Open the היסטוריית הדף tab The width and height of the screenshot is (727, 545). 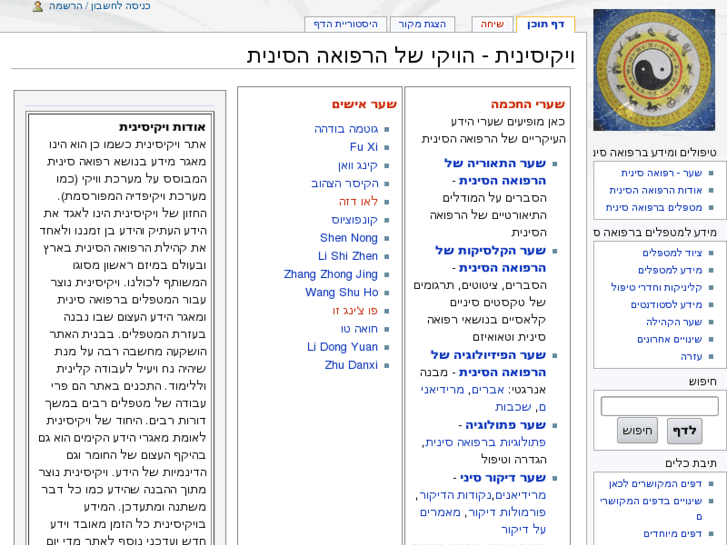(x=345, y=24)
